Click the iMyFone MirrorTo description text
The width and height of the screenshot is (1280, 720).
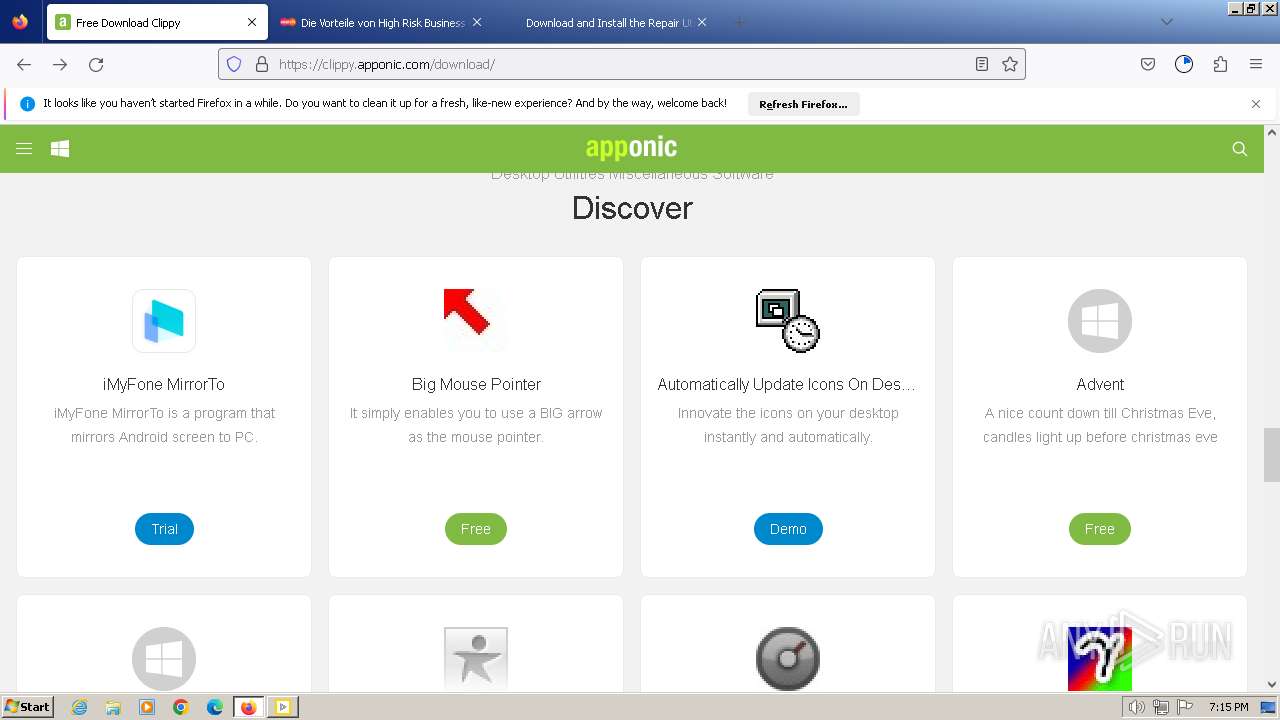click(164, 425)
